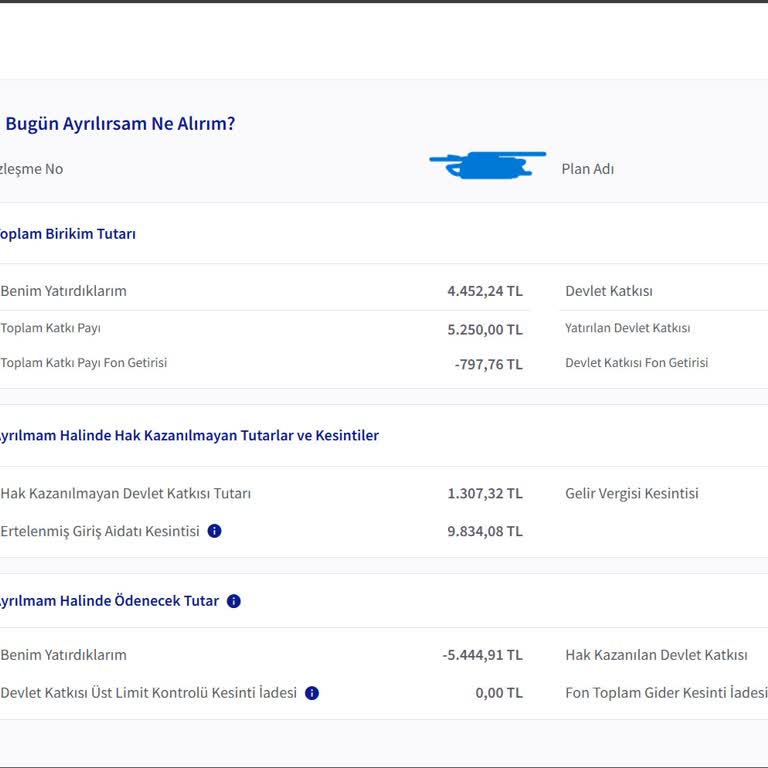
Task: Open info tooltip for Üst Limit Kontrolü Kesinti İadesi
Action: 312,693
